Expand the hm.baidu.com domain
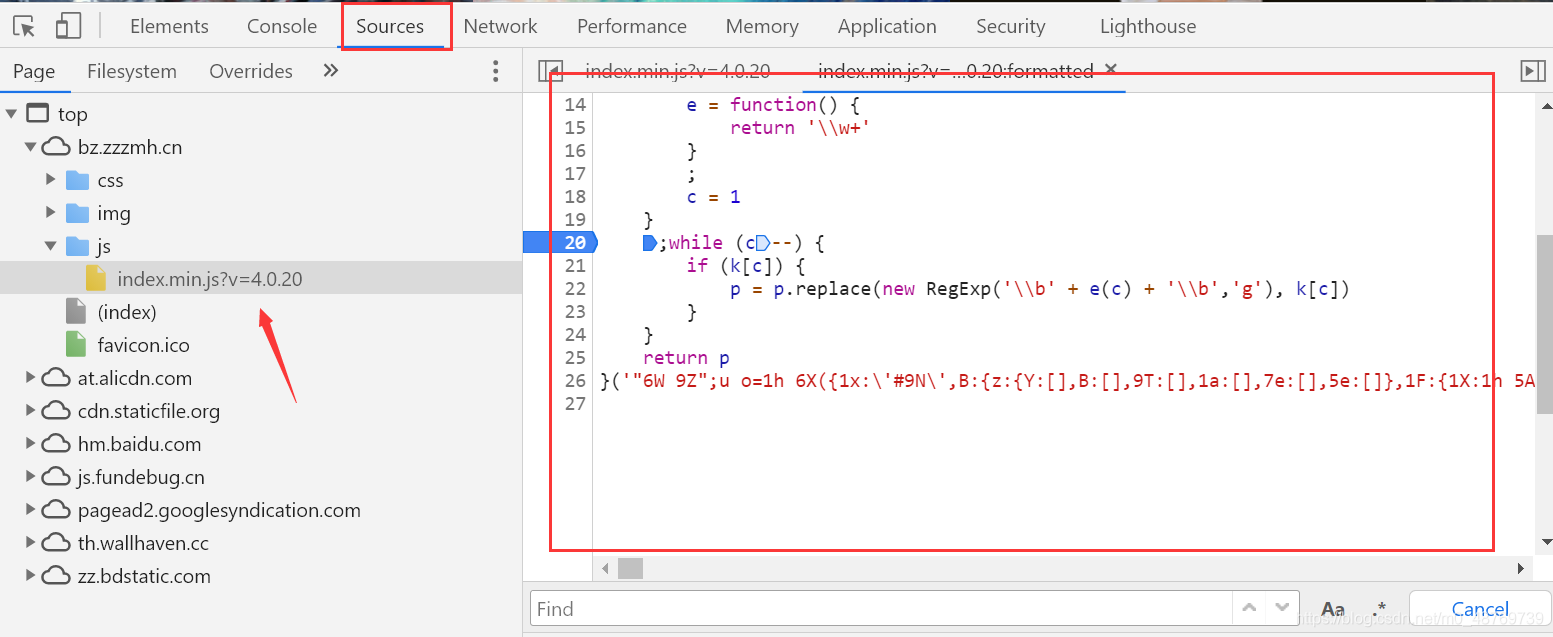 (x=30, y=444)
